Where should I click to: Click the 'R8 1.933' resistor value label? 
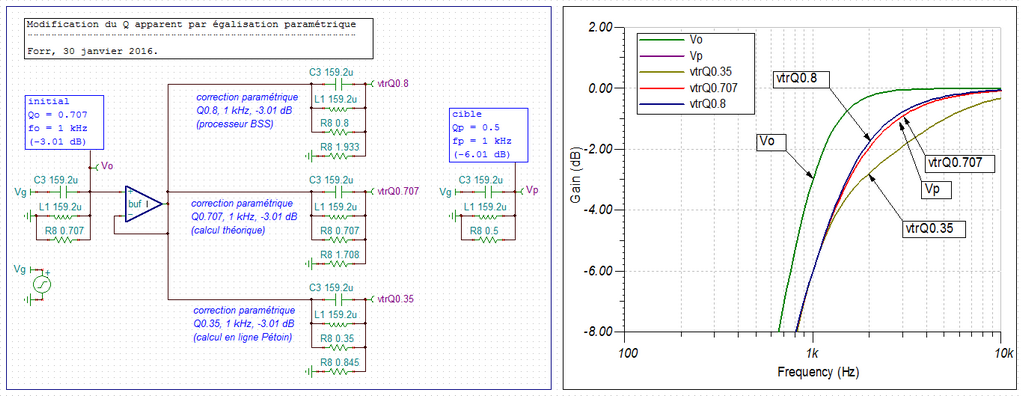[339, 147]
